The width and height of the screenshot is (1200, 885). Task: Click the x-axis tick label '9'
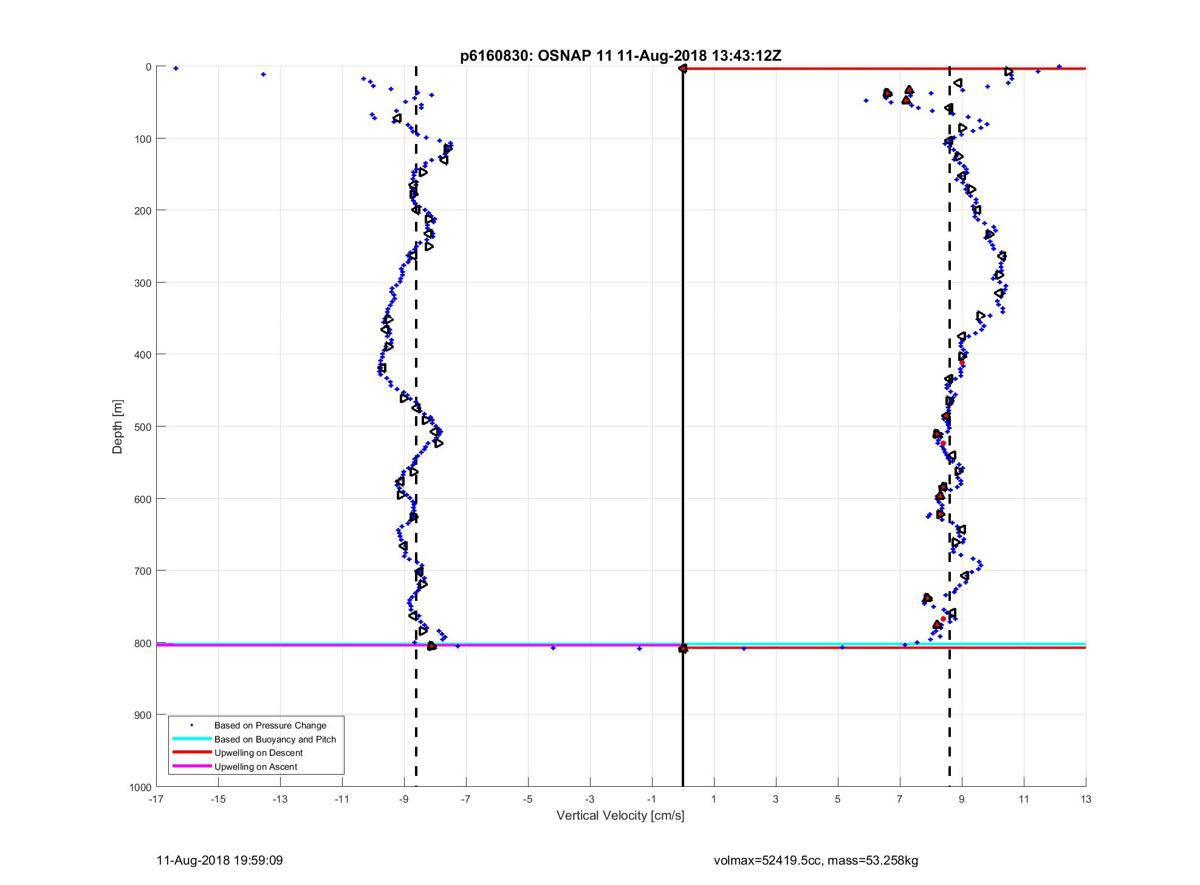[962, 799]
